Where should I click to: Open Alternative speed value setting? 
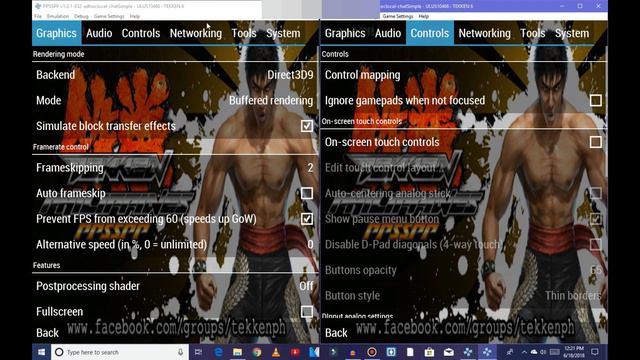(175, 244)
